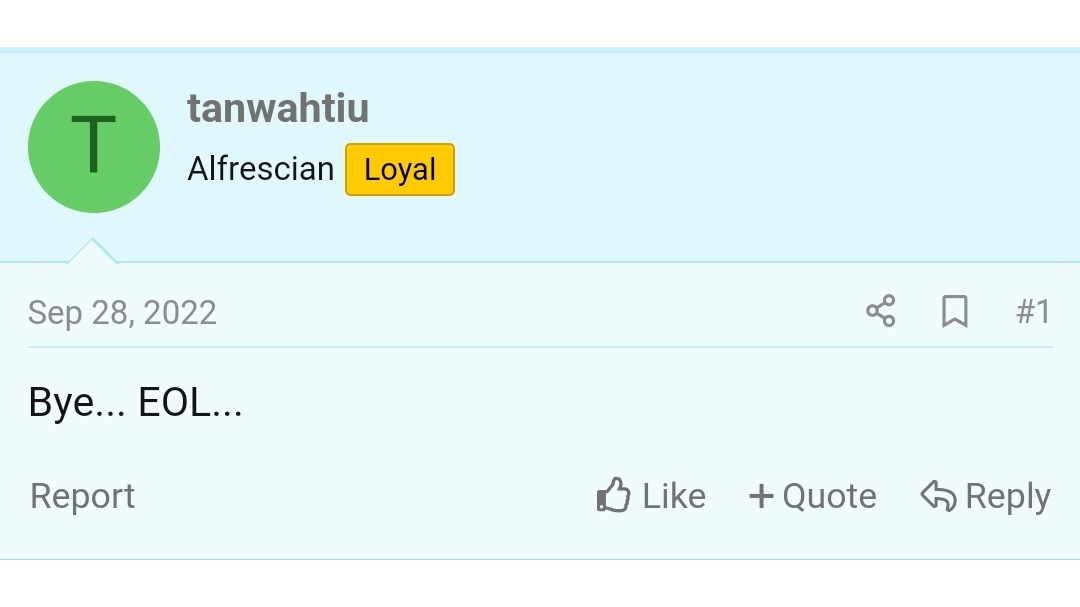This screenshot has height=607, width=1080.
Task: Click the yellow Loyal badge
Action: click(x=399, y=169)
